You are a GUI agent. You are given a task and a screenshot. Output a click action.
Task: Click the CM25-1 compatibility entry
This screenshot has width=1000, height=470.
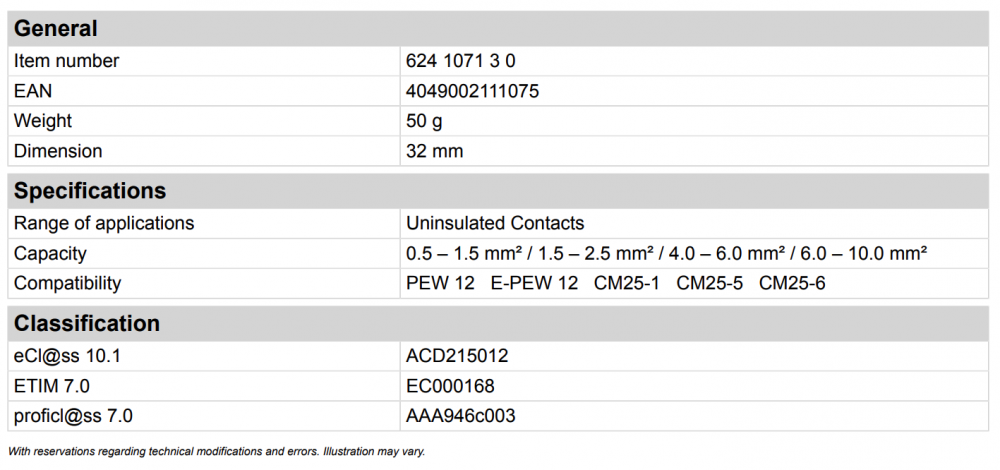point(627,283)
